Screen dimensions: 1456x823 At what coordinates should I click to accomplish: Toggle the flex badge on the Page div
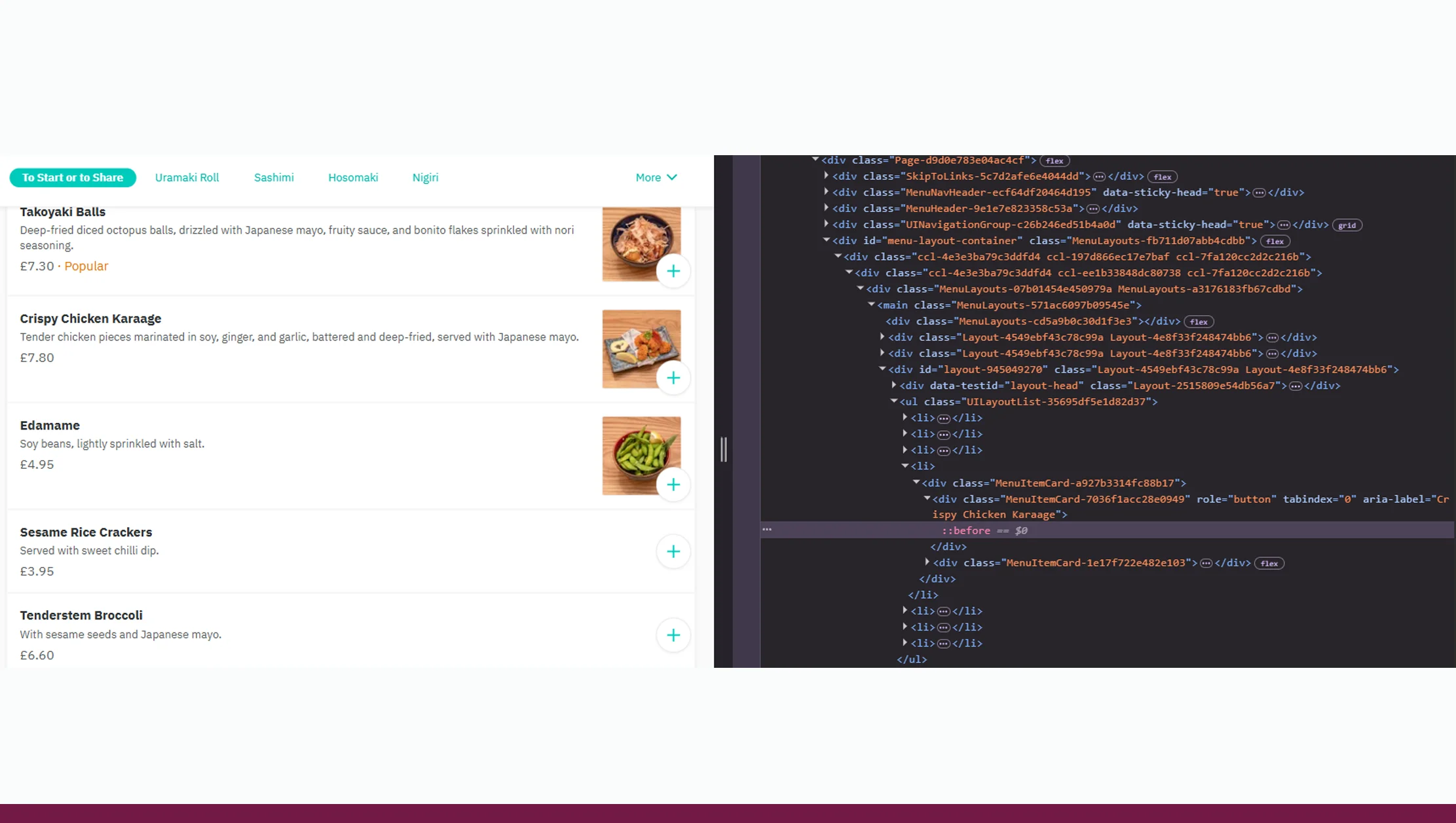1055,161
